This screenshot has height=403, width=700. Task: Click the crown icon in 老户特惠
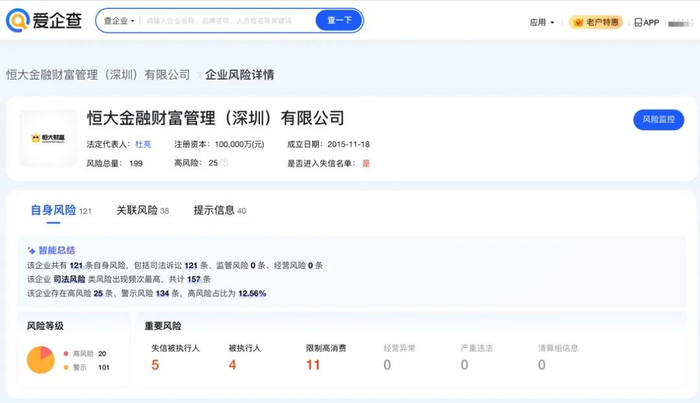coord(578,22)
